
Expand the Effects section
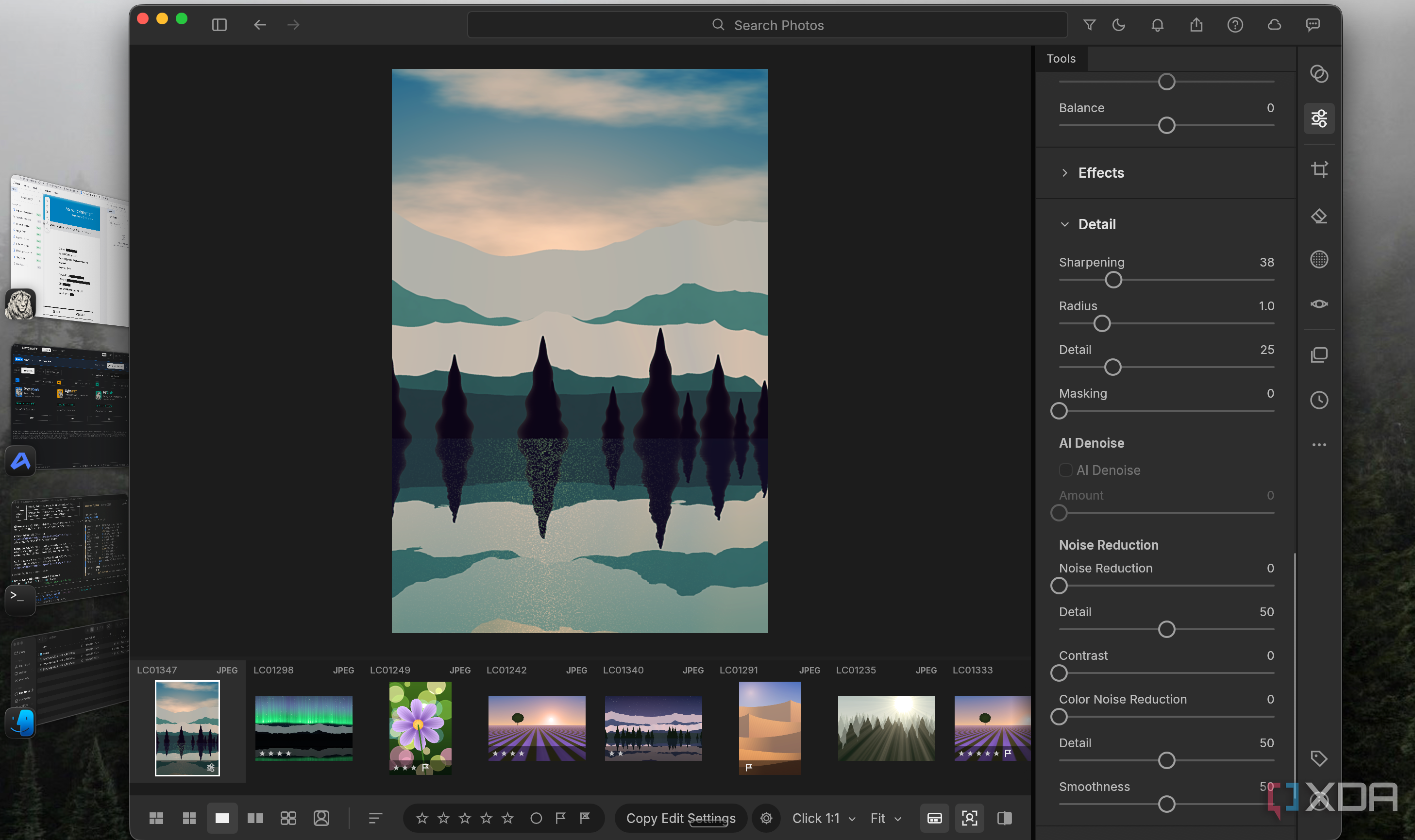tap(1064, 173)
